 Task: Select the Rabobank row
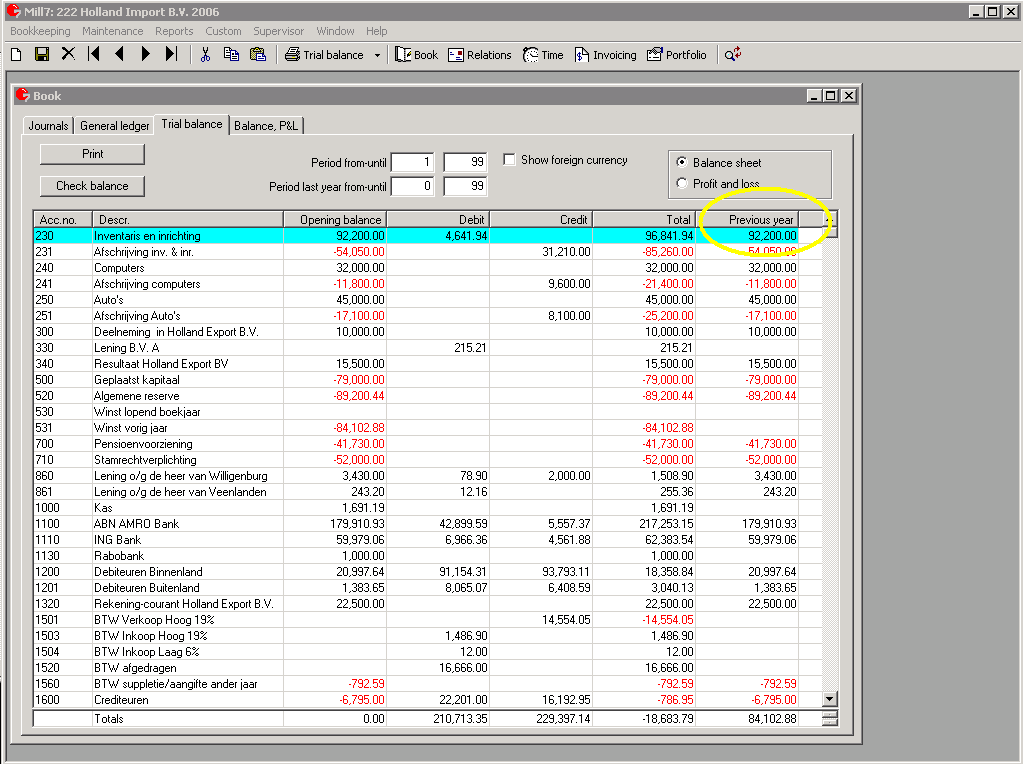tap(427, 555)
